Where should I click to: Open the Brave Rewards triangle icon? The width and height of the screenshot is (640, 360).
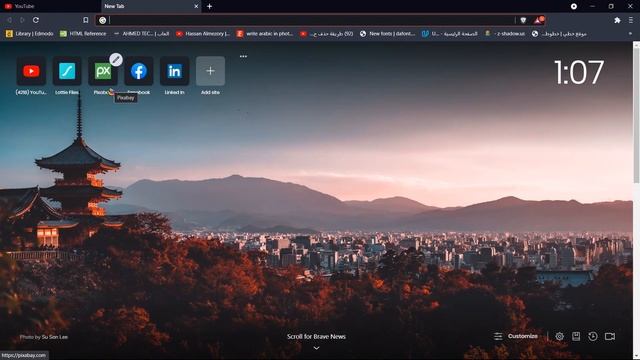[538, 20]
